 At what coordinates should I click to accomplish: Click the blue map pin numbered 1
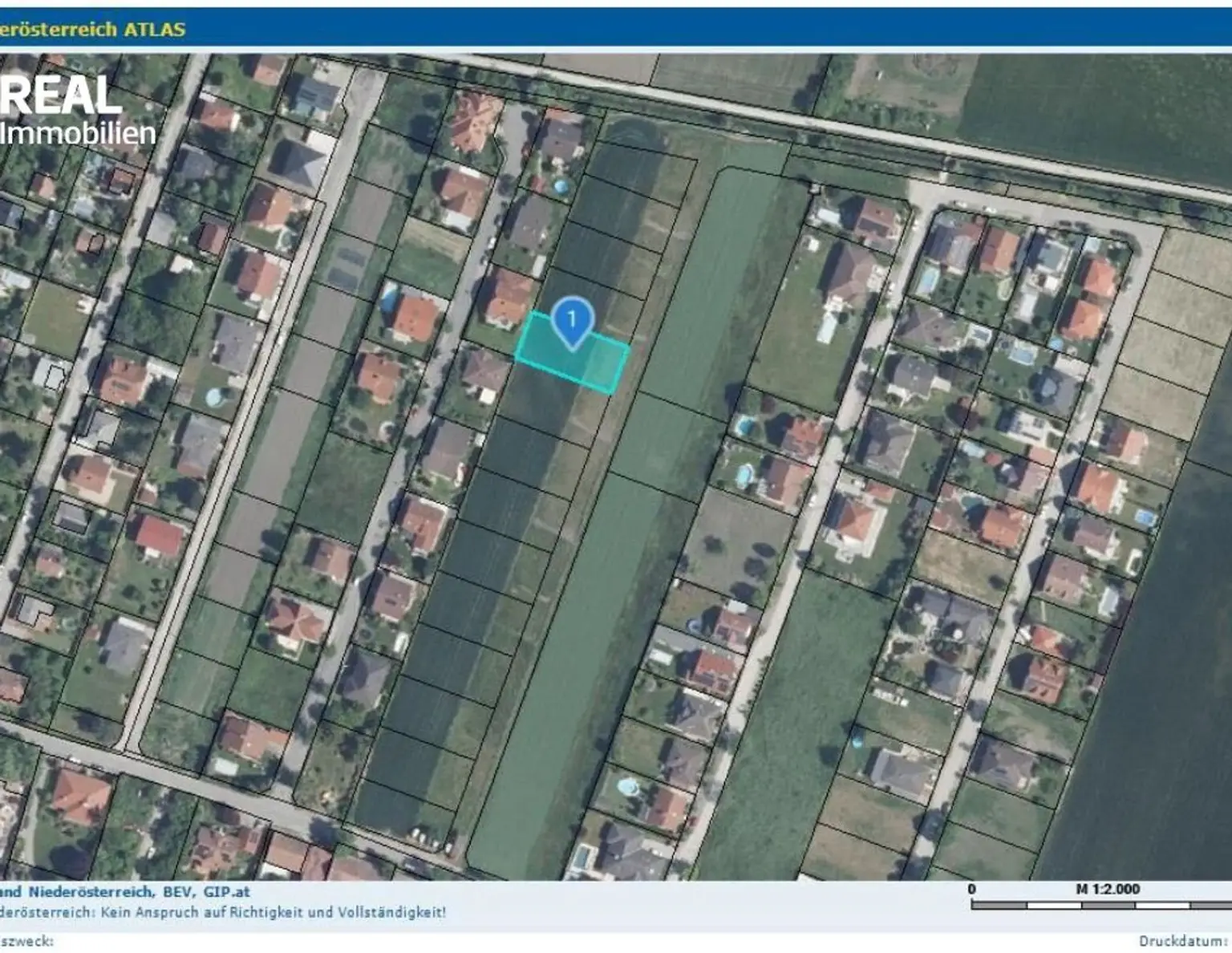(572, 320)
